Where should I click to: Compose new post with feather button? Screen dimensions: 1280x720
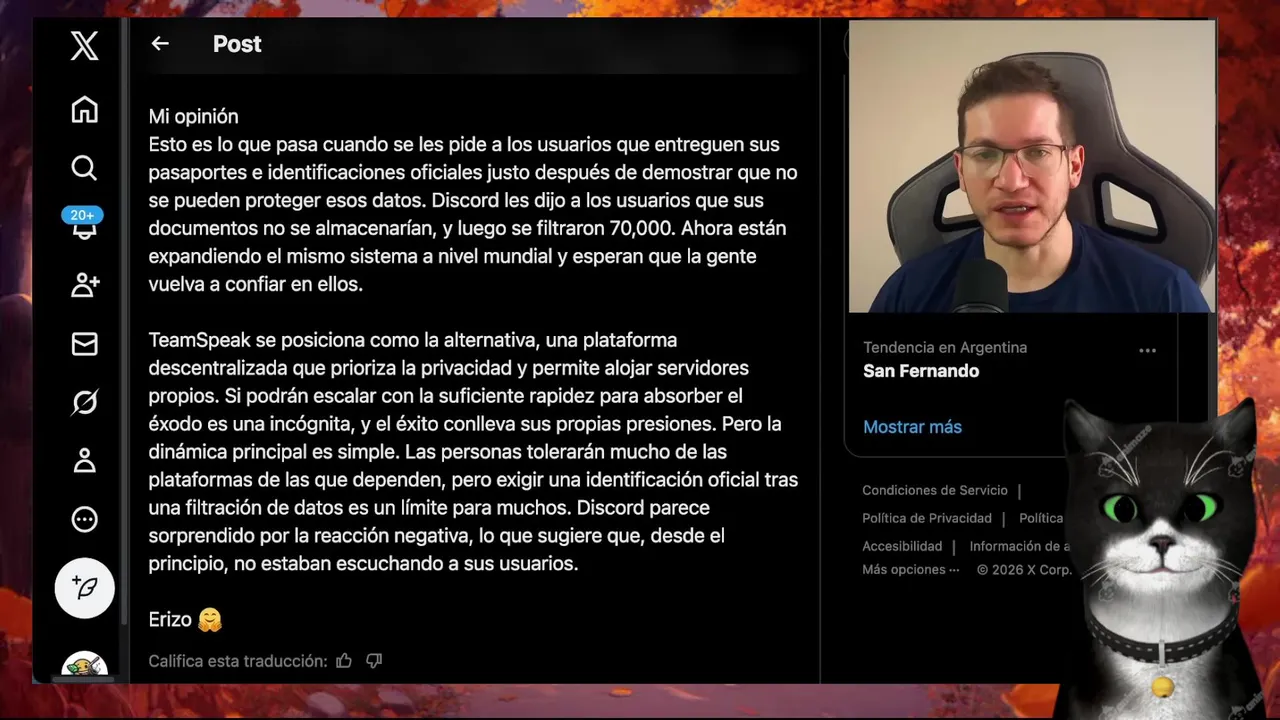coord(85,587)
